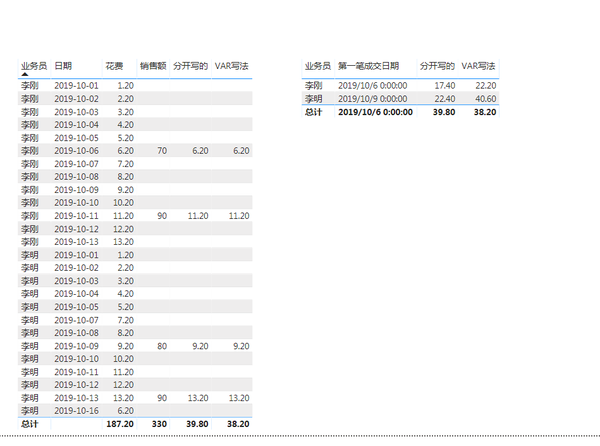Click the sort arrow under 业务员
600x446 pixels.
pos(25,74)
